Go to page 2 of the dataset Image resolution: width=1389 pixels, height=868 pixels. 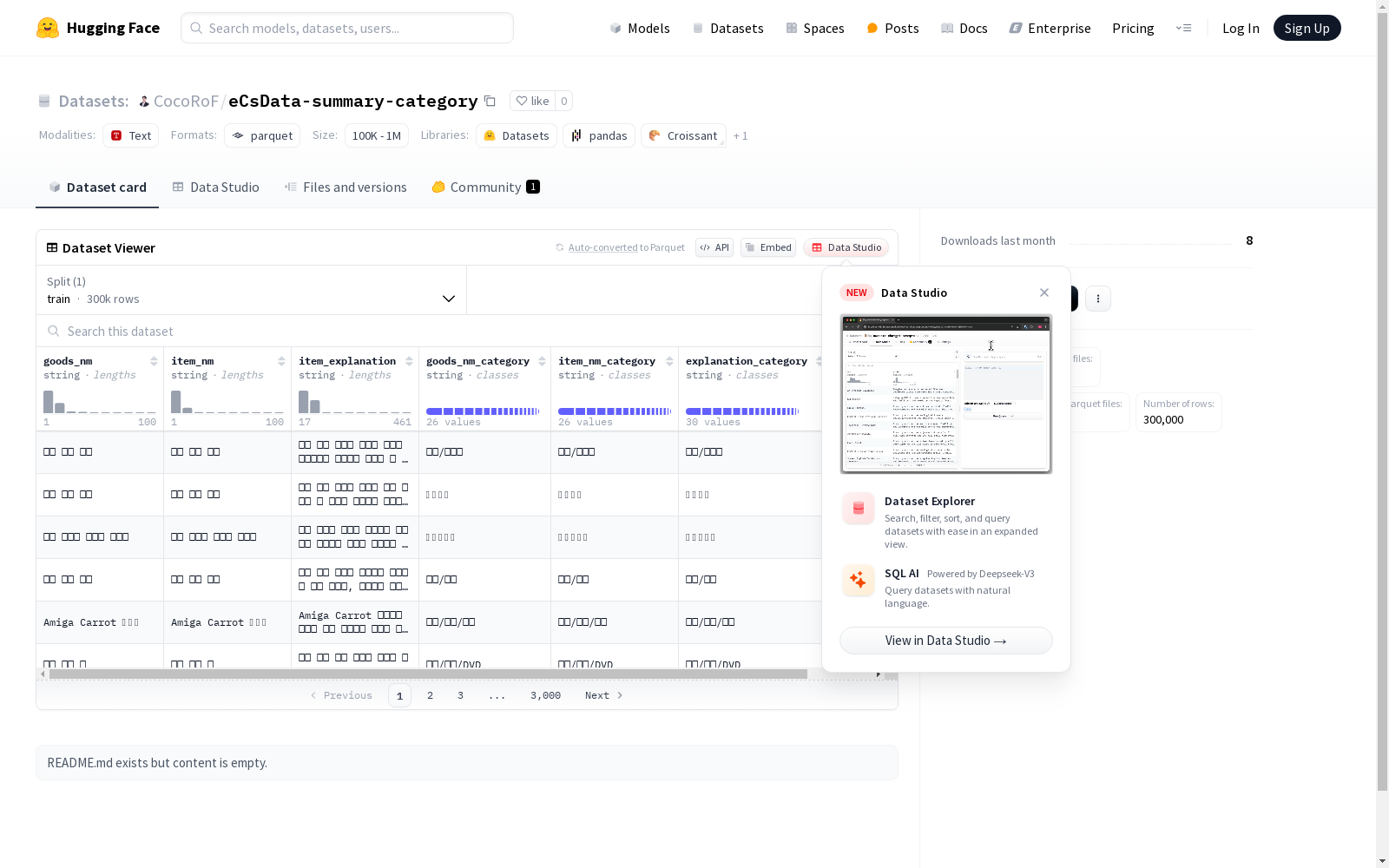tap(430, 695)
